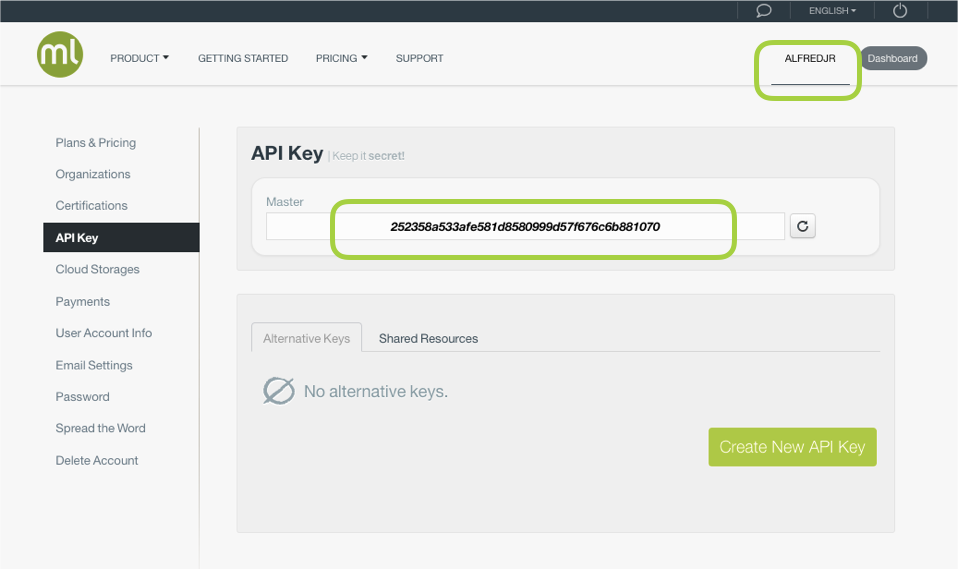Open GETTING STARTED page

[243, 58]
